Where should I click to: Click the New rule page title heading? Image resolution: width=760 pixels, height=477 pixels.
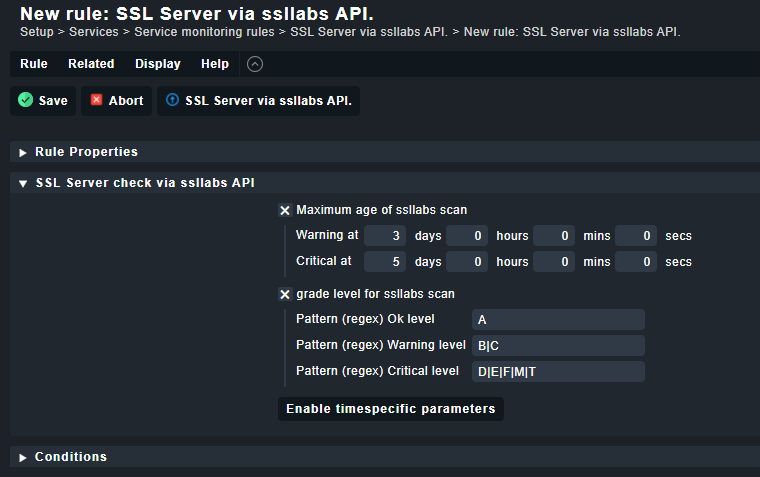[197, 14]
